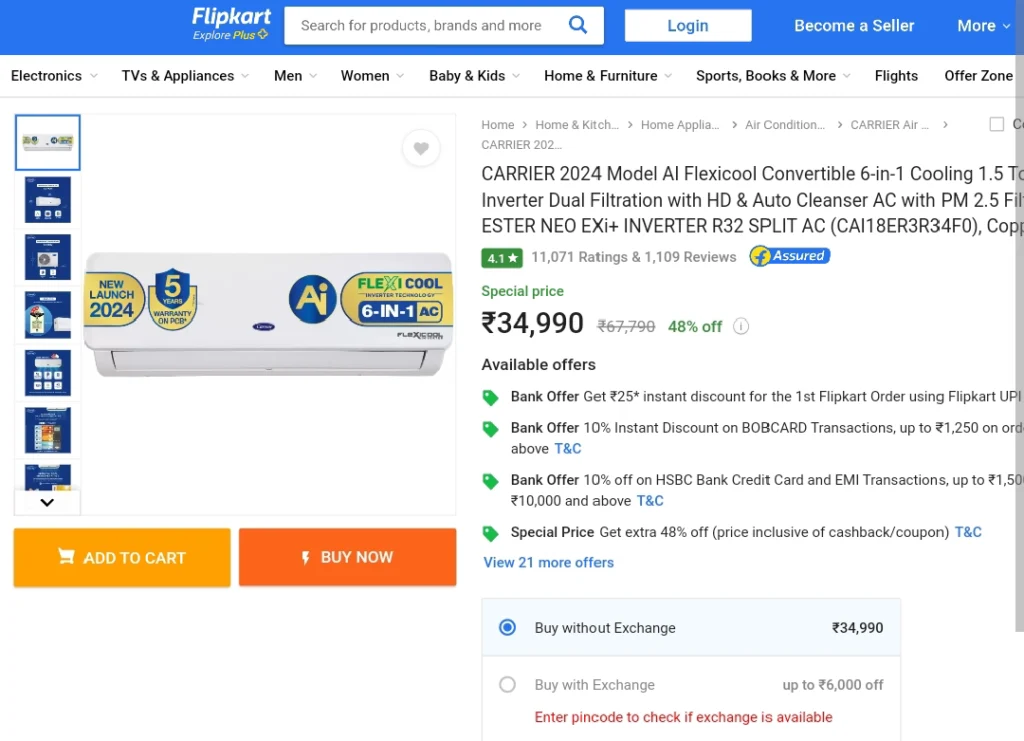This screenshot has height=741, width=1024.
Task: Expand the Electronics category menu
Action: 54,76
